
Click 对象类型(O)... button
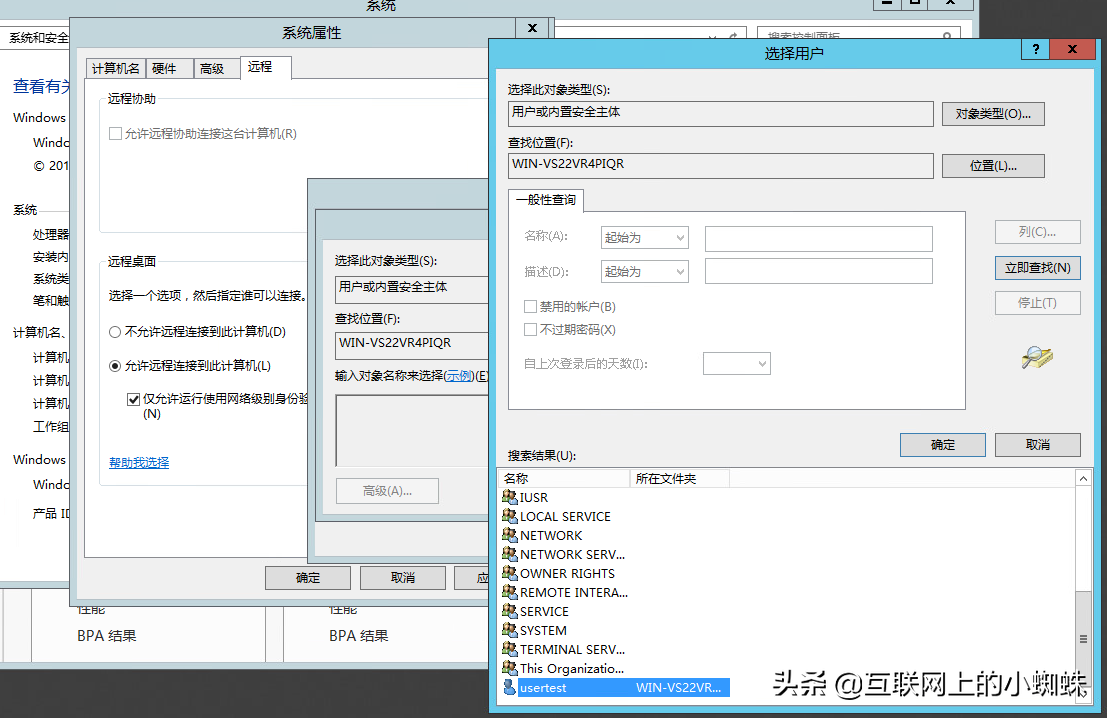(993, 114)
